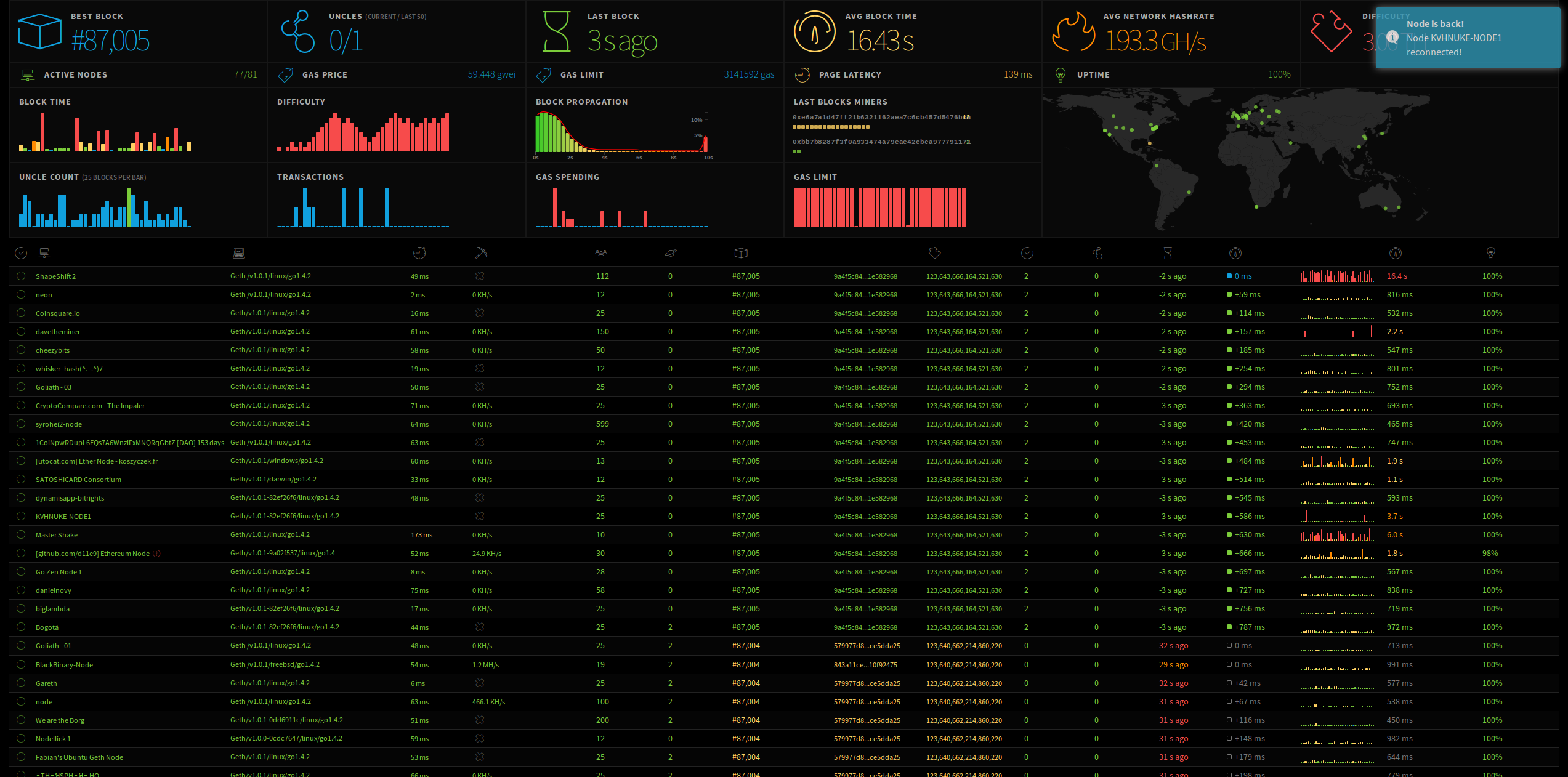Click the '466.1 KH/s' hashrate cell

pos(488,702)
